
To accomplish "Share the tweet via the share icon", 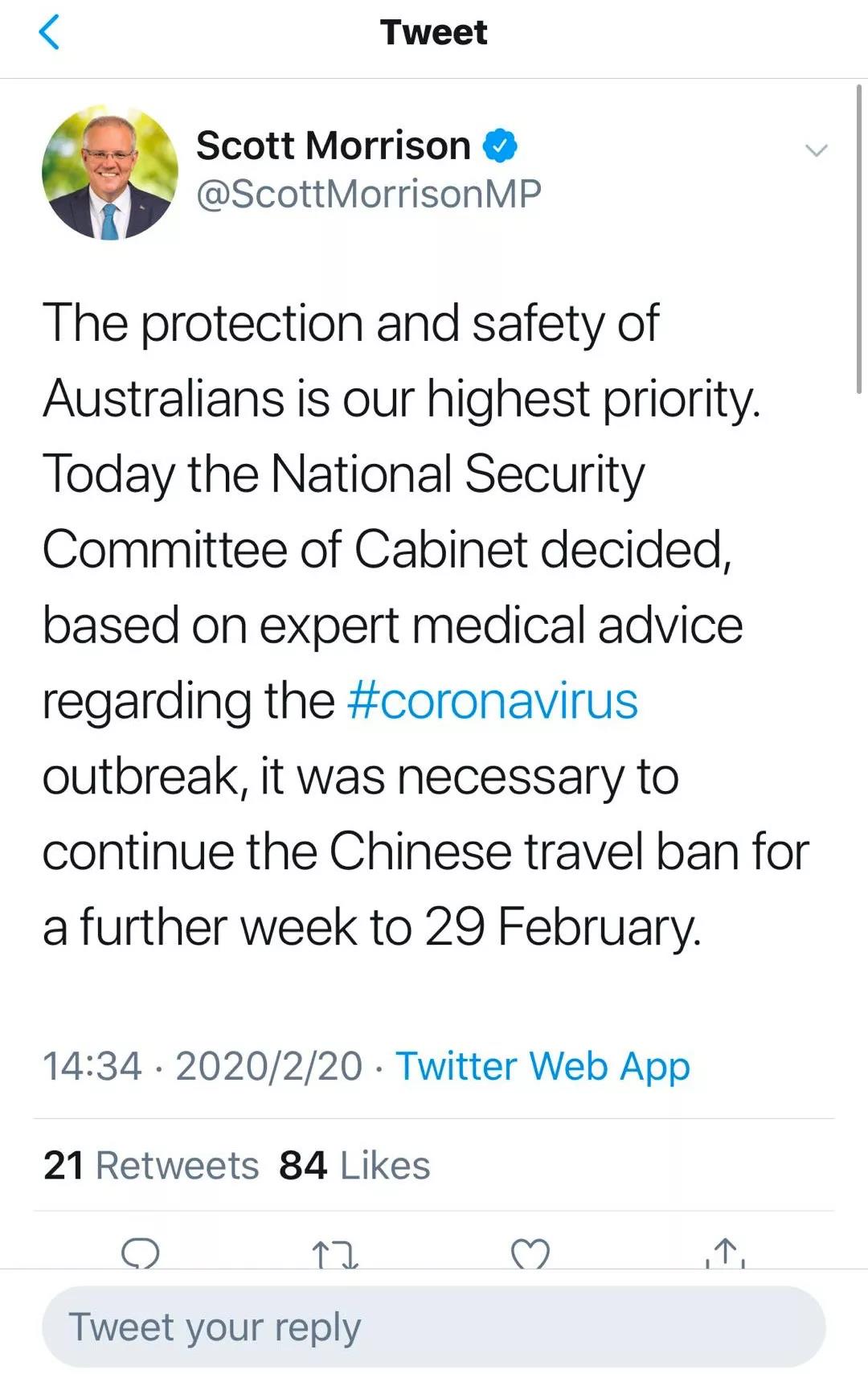I will 725,1253.
